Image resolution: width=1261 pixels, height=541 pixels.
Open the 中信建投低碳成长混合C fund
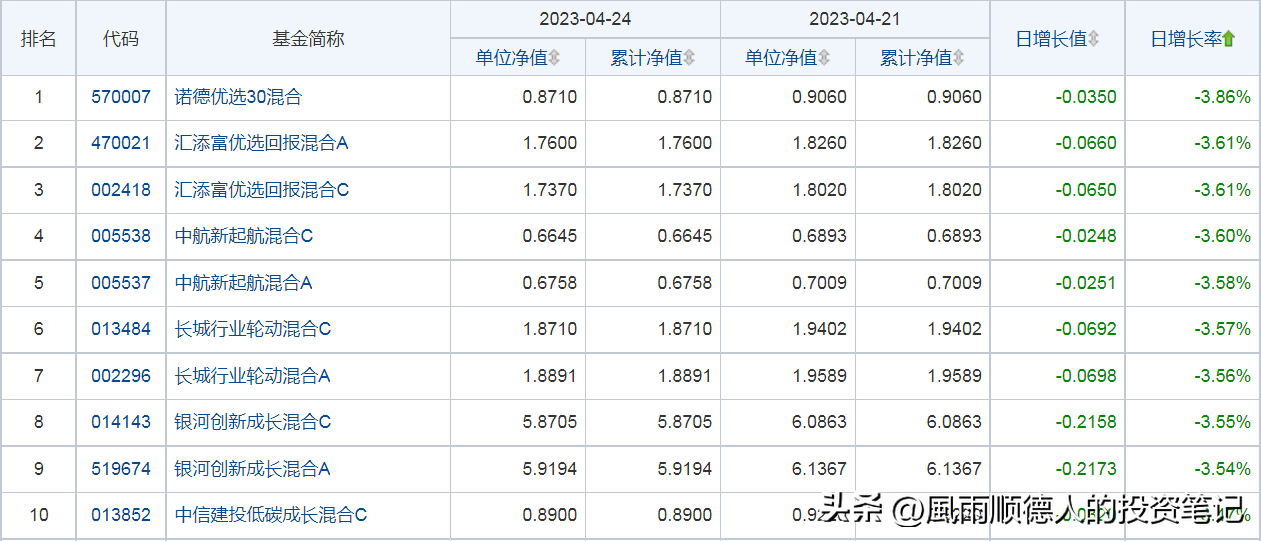tap(271, 515)
